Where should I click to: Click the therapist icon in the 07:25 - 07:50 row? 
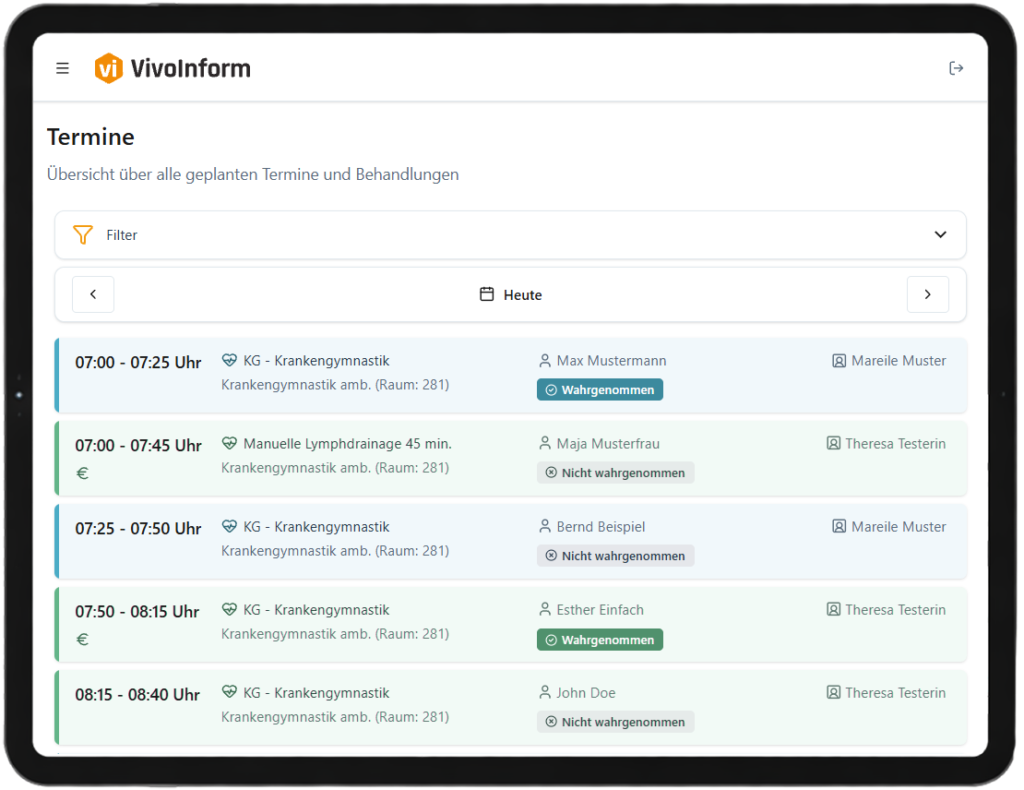[839, 526]
